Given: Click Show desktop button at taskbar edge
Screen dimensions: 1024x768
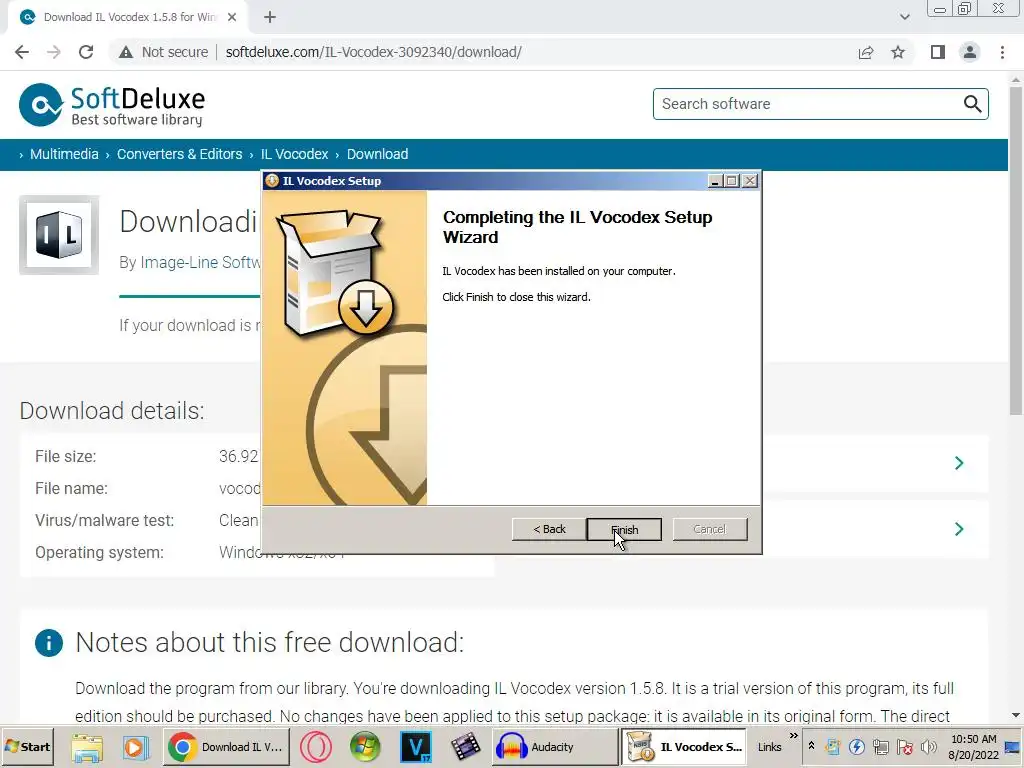Looking at the screenshot, I should click(1014, 747).
